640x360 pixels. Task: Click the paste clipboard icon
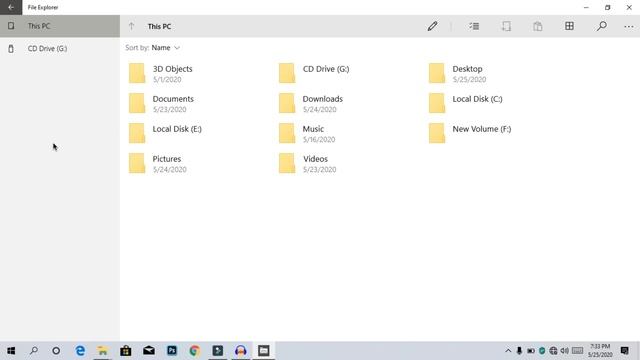[538, 26]
